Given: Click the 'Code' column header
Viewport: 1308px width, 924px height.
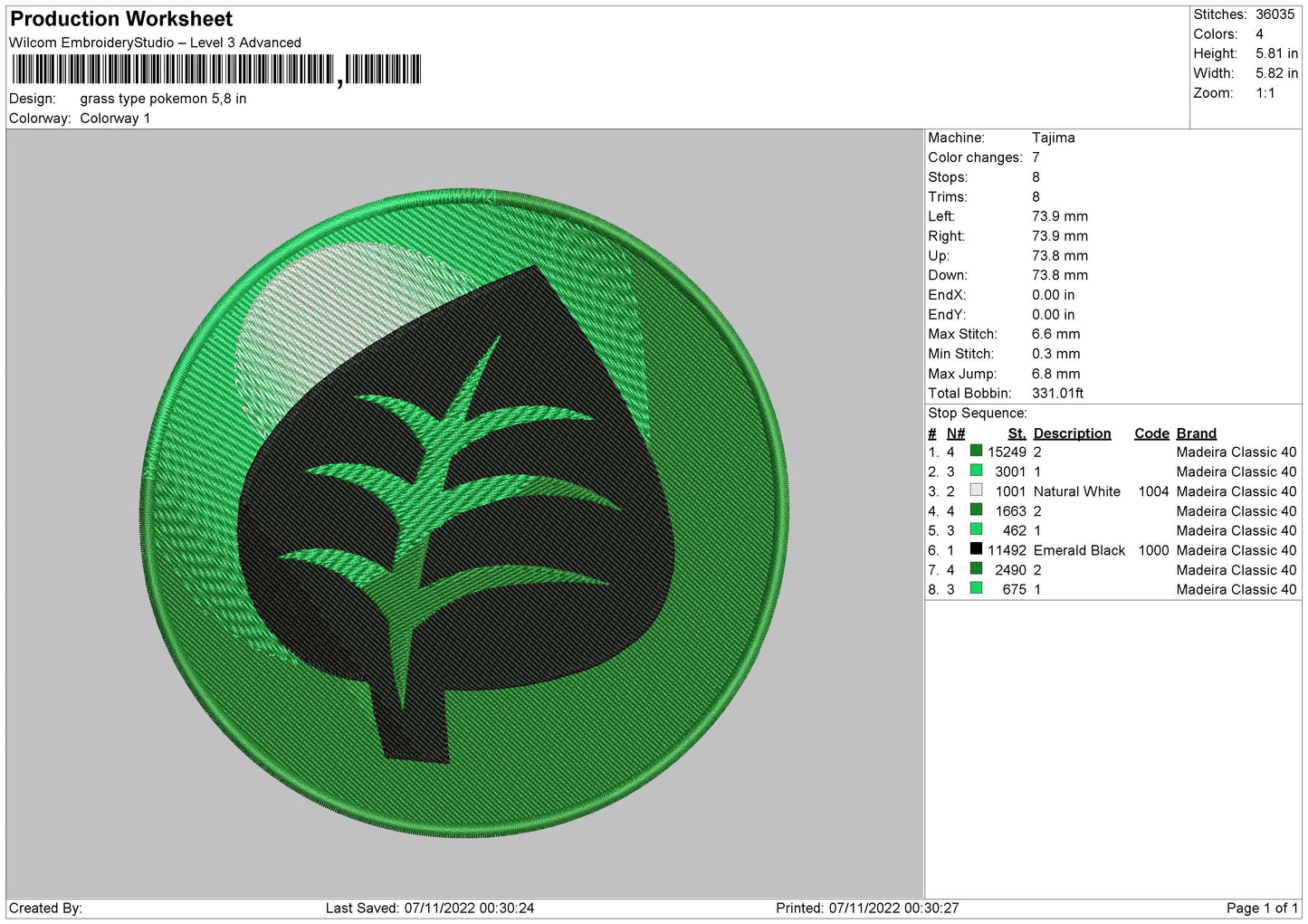Looking at the screenshot, I should 1151,433.
